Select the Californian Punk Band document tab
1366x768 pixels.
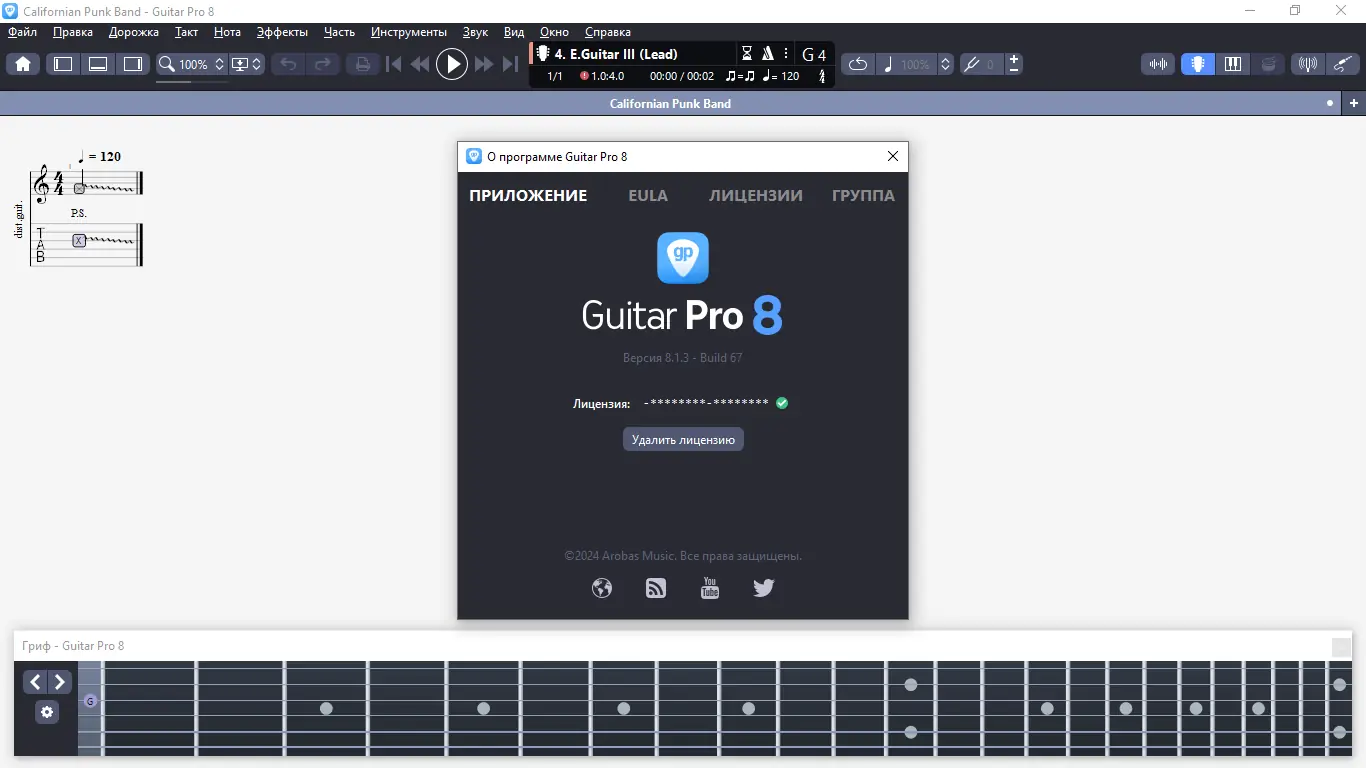(670, 103)
